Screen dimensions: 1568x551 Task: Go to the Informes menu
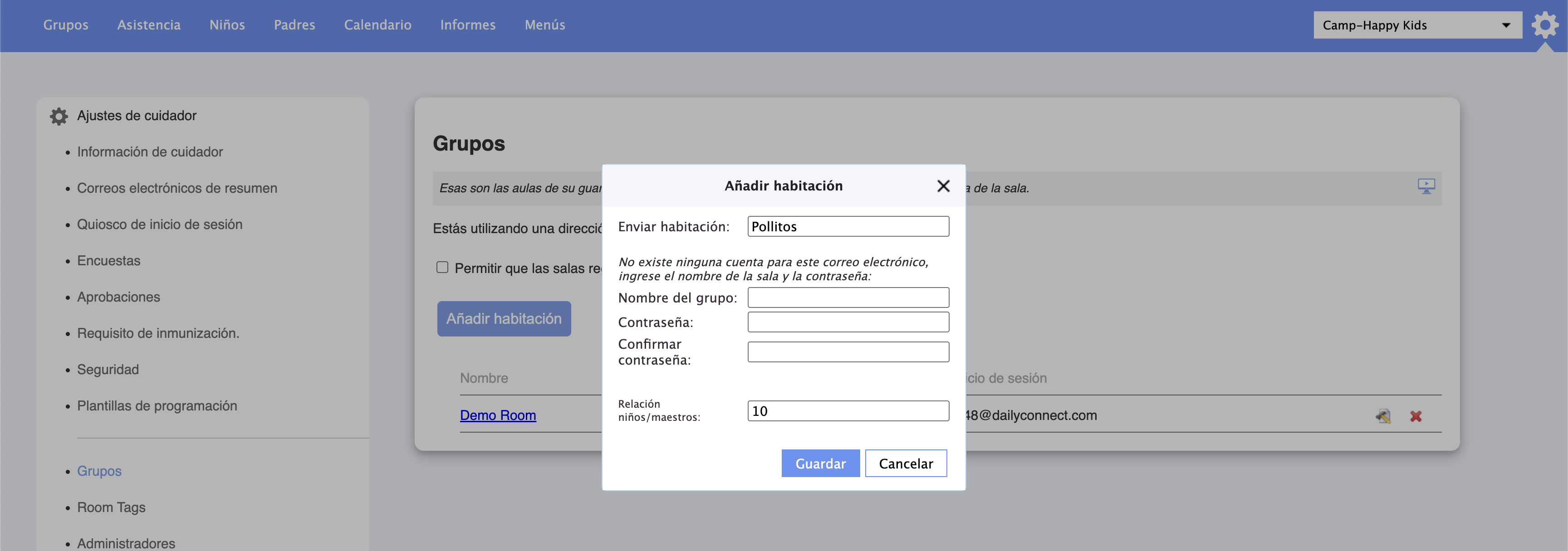click(x=467, y=25)
